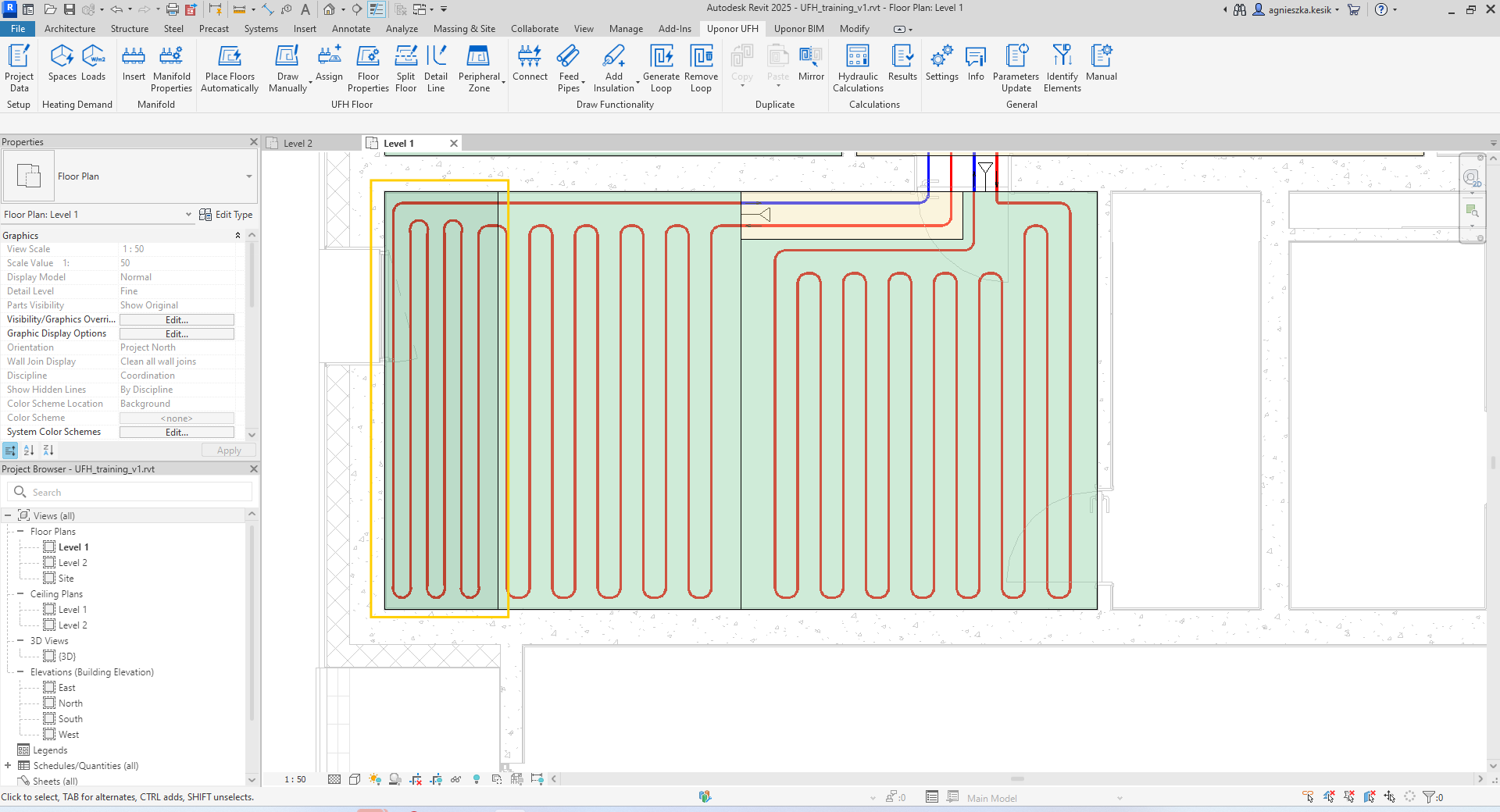
Task: Select the Mirror tool
Action: 811,62
